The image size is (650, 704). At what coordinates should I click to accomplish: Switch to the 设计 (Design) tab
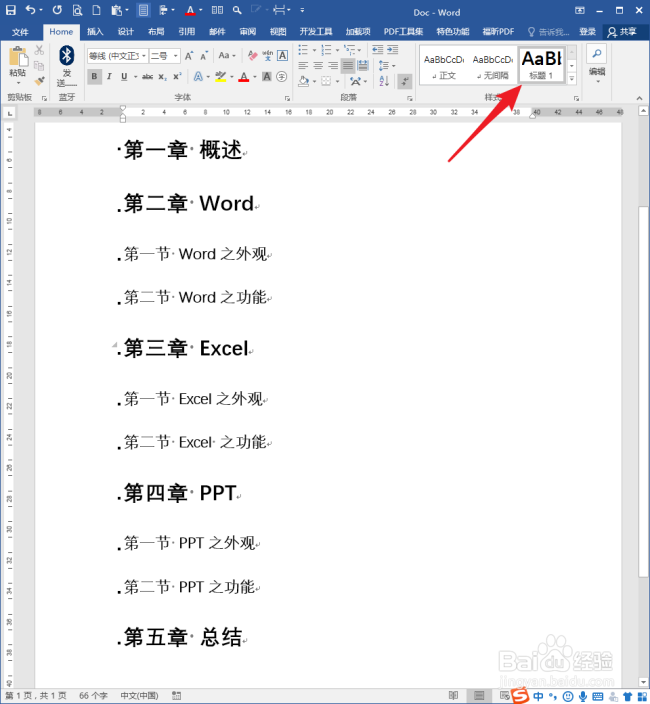[126, 32]
